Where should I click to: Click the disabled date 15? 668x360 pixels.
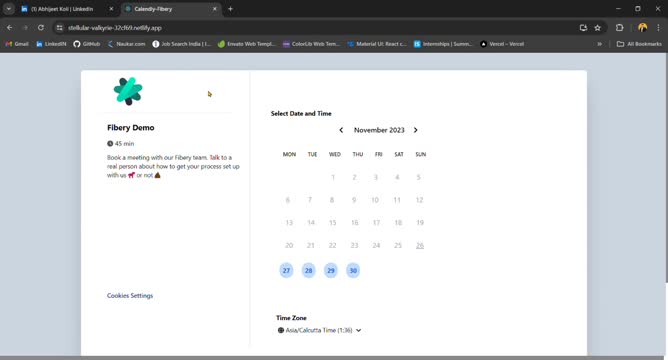point(332,222)
